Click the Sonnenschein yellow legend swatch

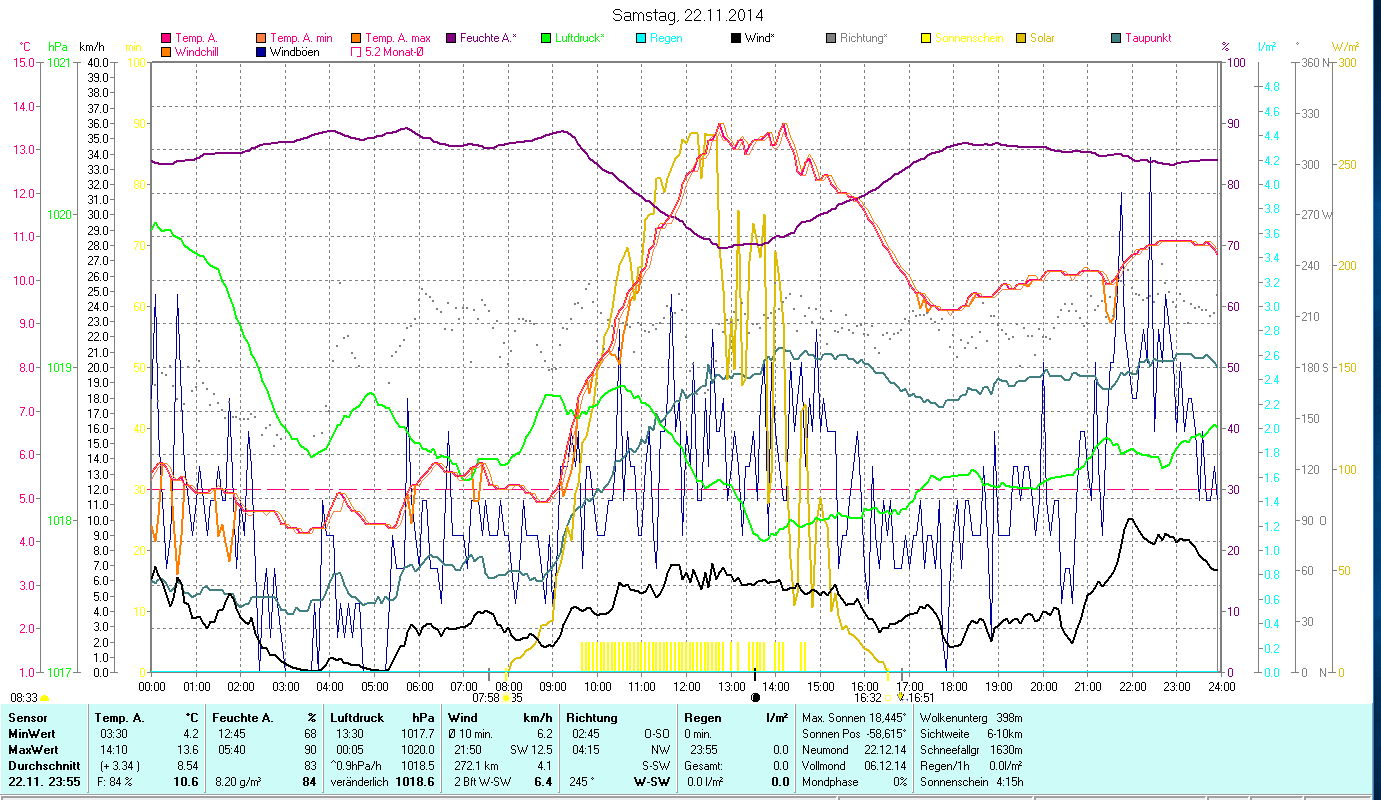926,38
